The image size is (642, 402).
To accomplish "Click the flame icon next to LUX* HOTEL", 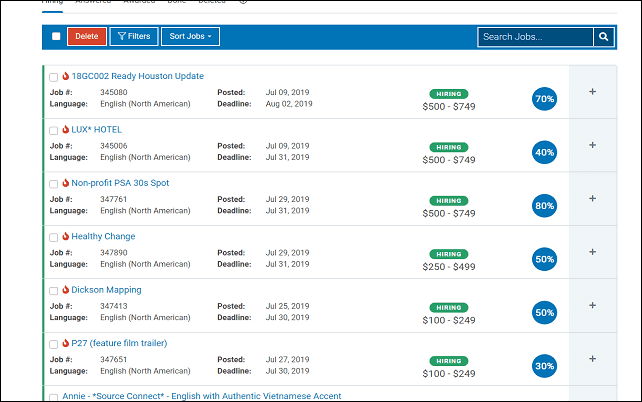I will (65, 130).
